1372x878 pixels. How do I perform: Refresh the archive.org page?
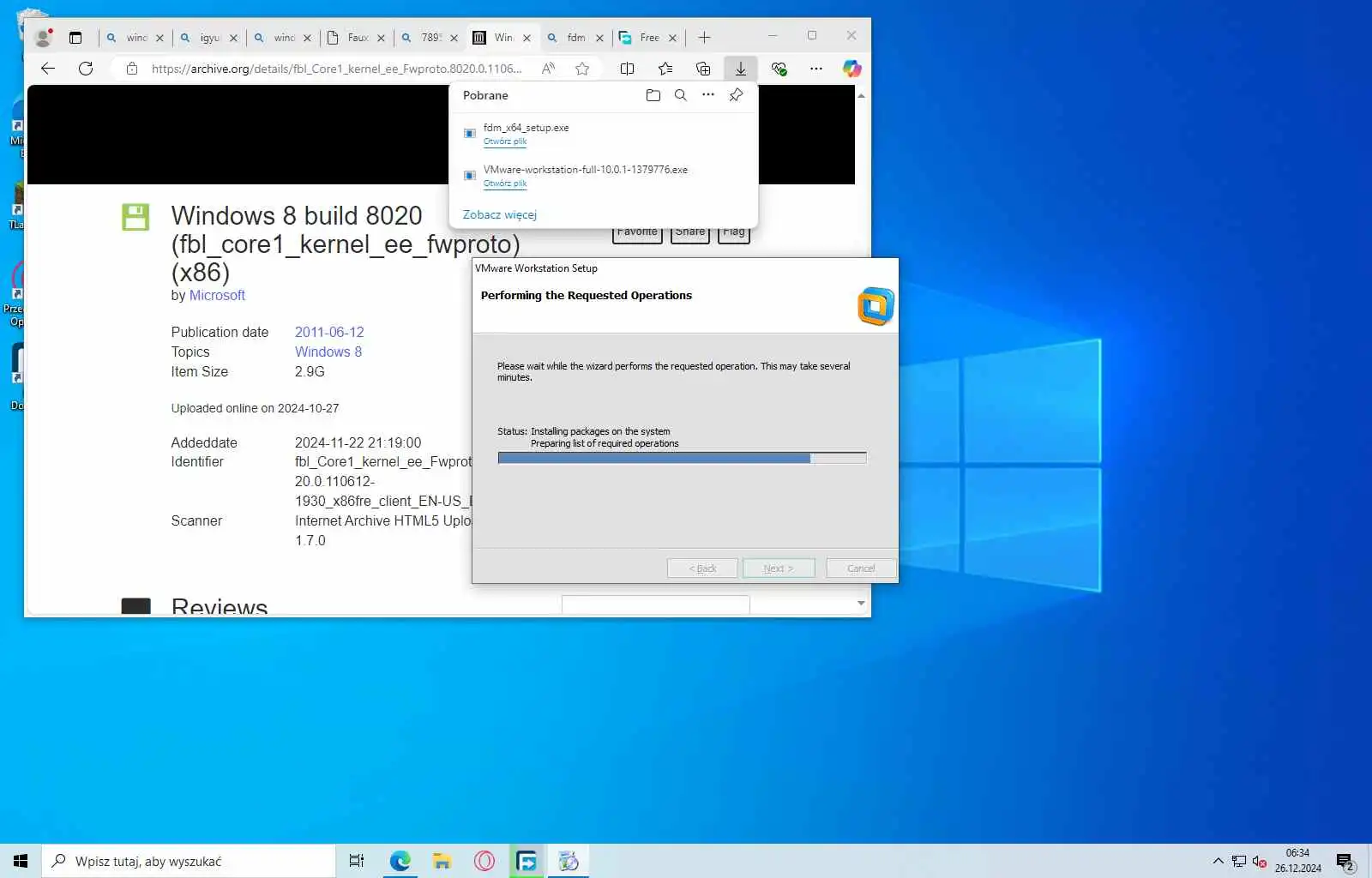[86, 69]
